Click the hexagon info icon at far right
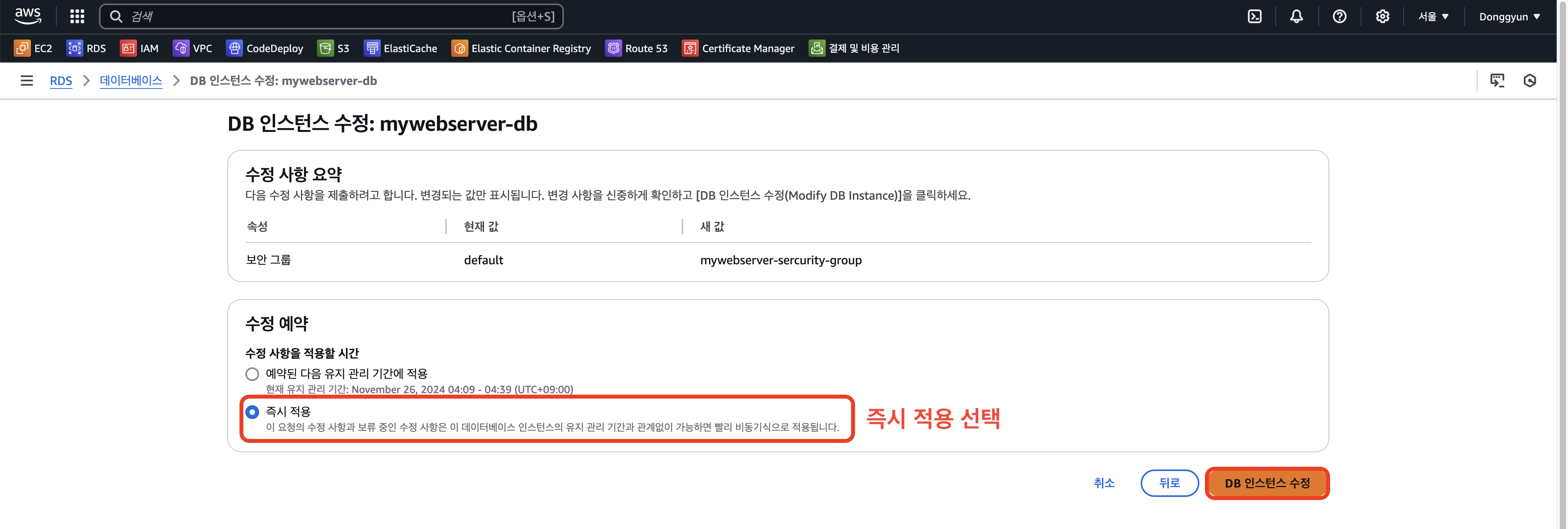1568x529 pixels. (x=1530, y=80)
